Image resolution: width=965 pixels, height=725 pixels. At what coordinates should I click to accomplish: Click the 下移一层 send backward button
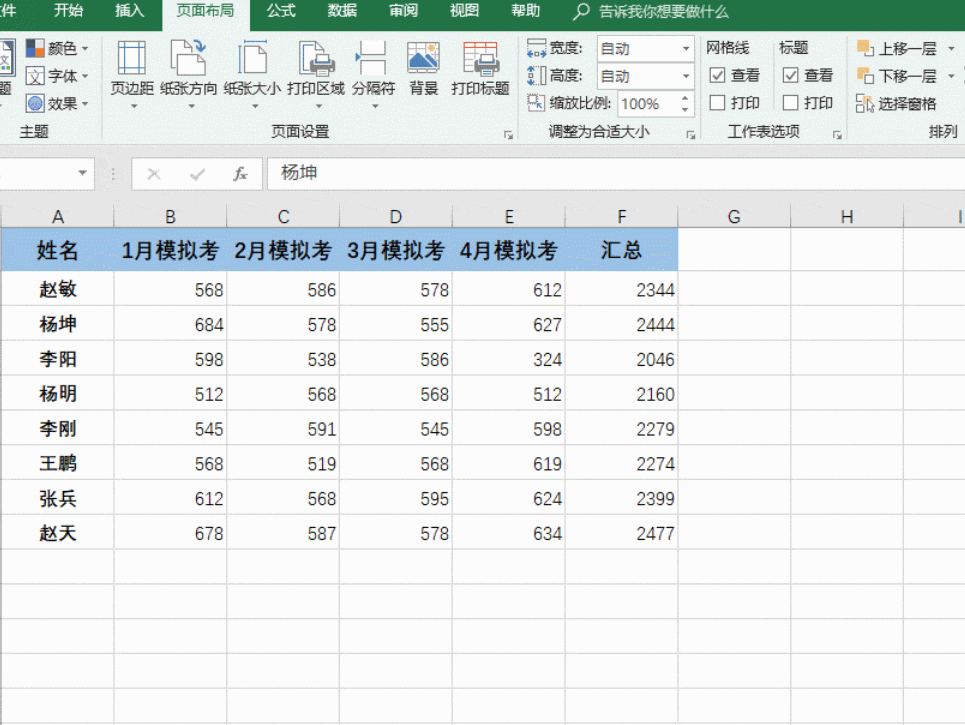point(897,76)
